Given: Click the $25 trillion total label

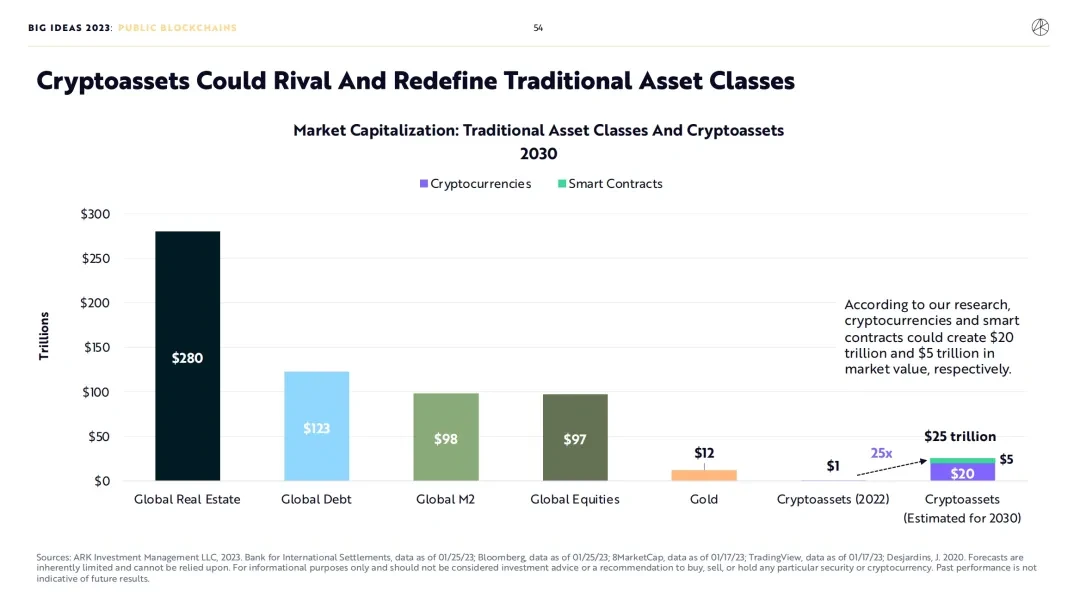Looking at the screenshot, I should [x=960, y=436].
